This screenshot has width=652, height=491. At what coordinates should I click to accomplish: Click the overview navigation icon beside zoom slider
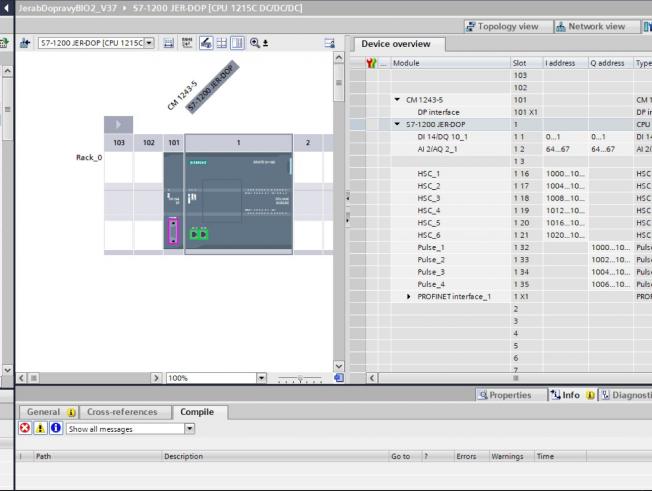click(x=339, y=378)
